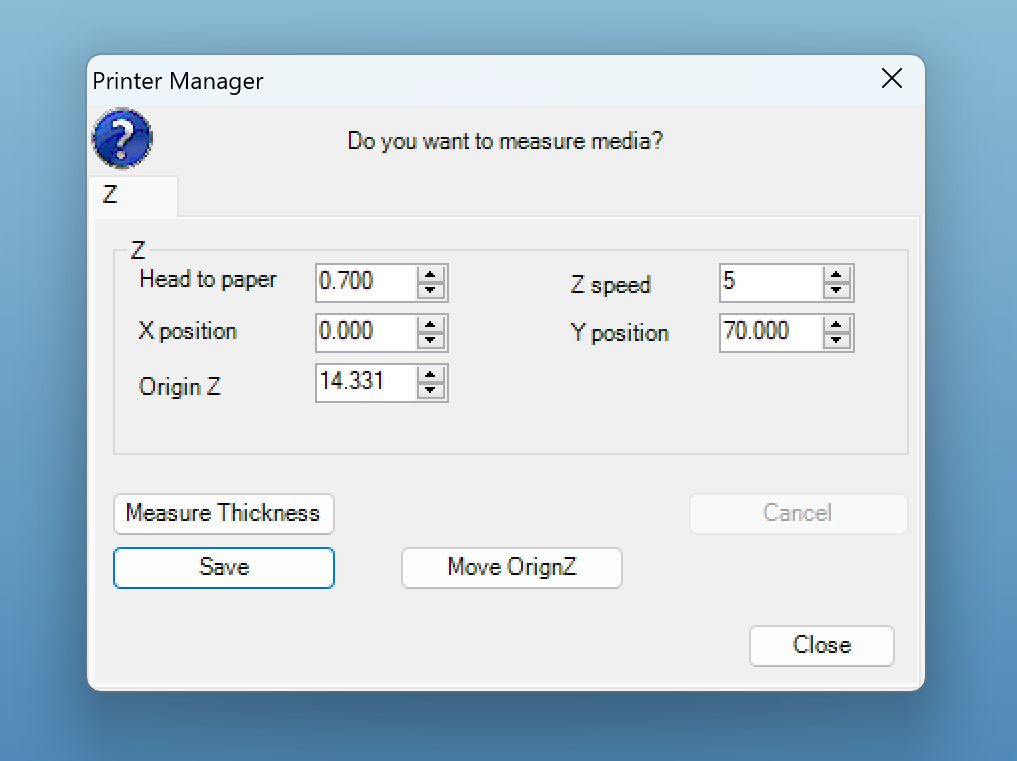
Task: Raise Z speed using up spinner arrow
Action: [x=836, y=275]
